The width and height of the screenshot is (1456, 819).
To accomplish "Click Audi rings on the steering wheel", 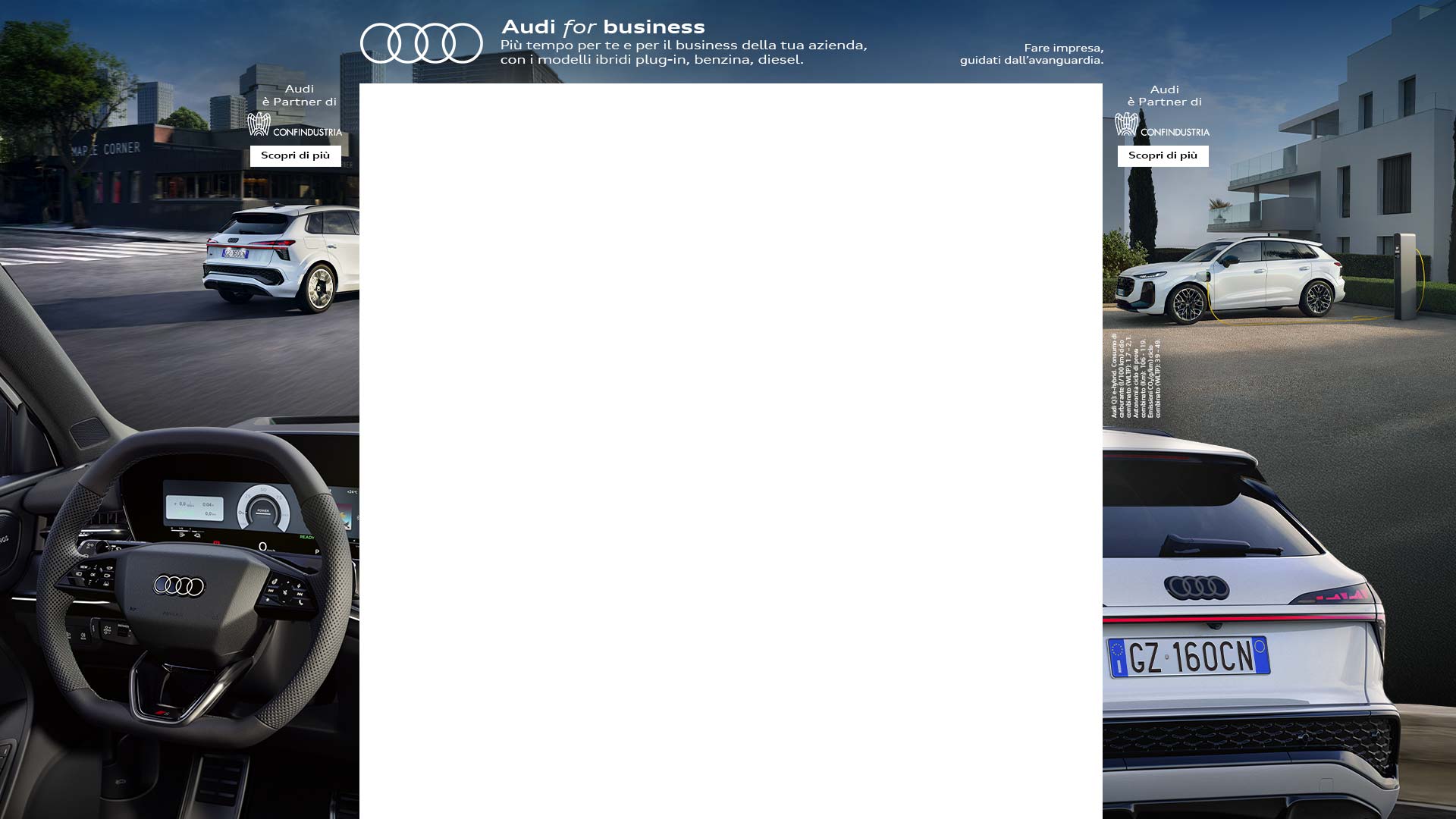I will point(179,585).
